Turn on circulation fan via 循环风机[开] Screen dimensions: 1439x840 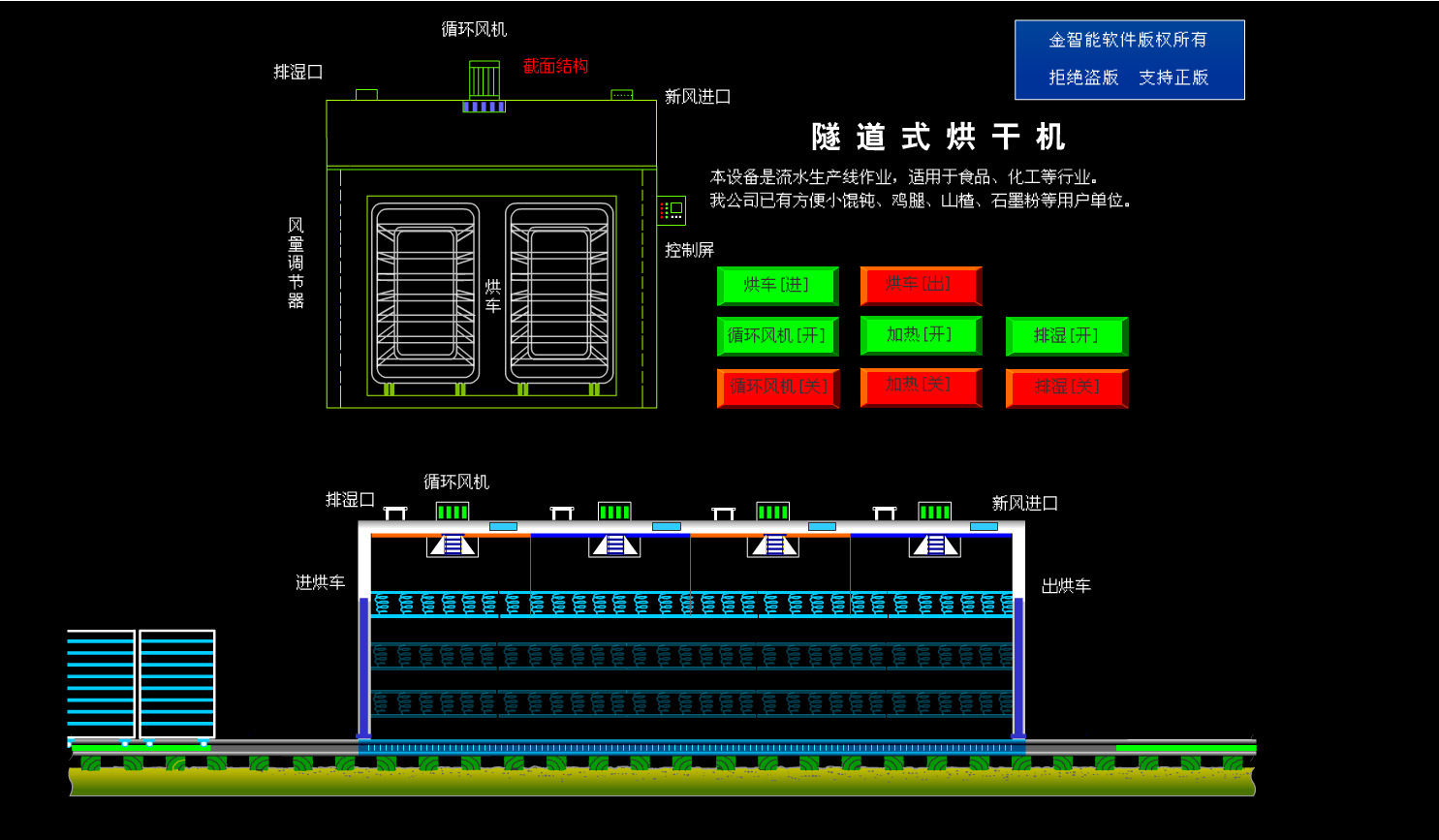(777, 336)
